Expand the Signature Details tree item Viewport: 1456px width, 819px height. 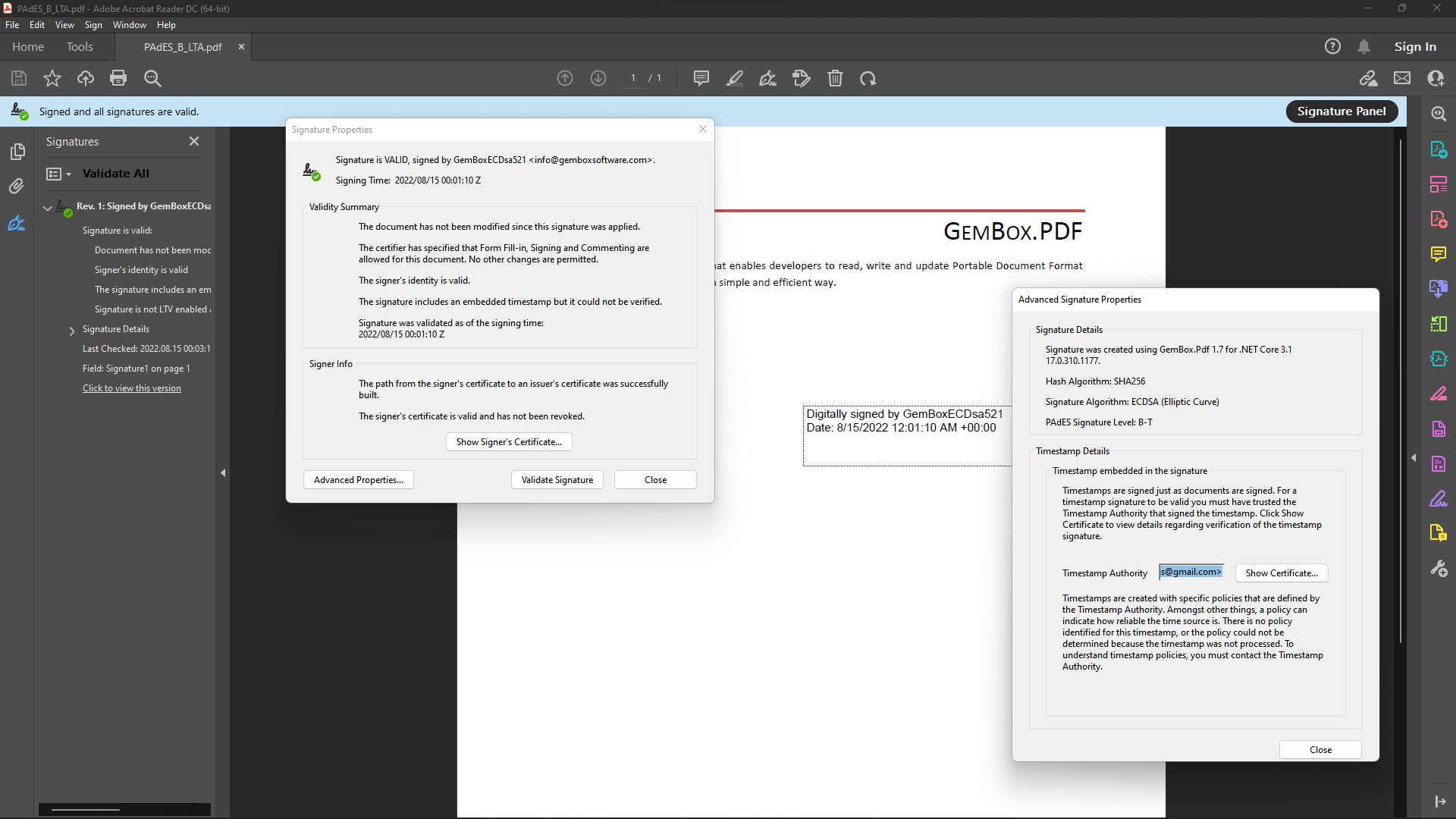72,331
